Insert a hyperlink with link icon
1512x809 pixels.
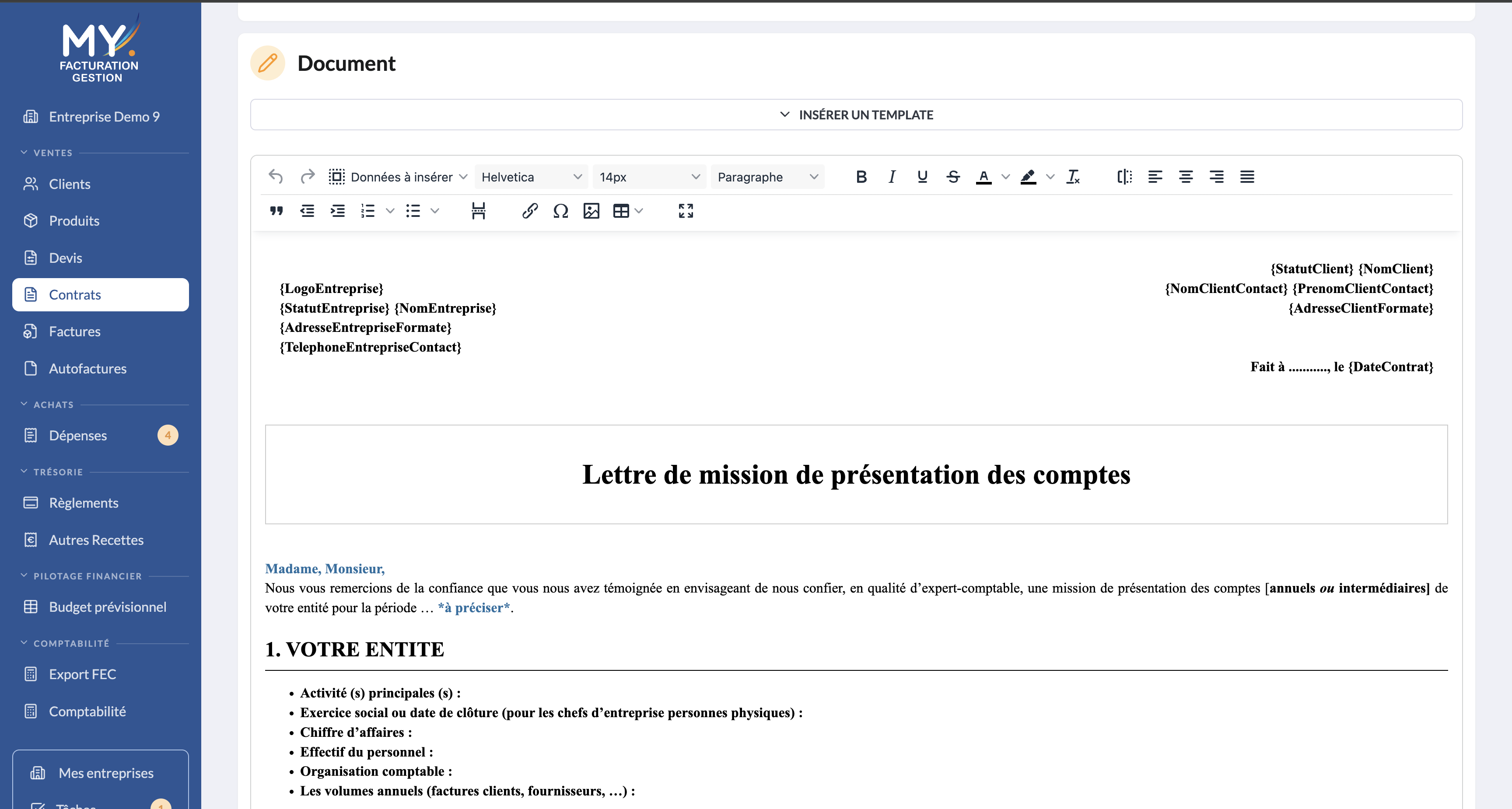point(530,211)
